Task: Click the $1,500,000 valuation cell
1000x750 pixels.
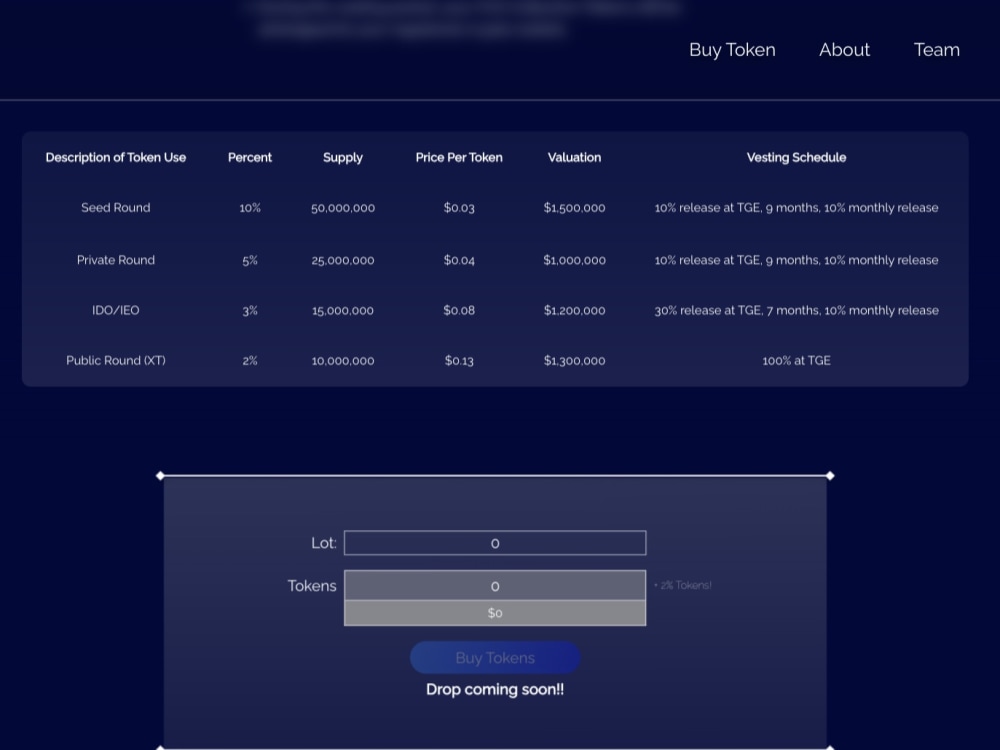Action: point(575,207)
